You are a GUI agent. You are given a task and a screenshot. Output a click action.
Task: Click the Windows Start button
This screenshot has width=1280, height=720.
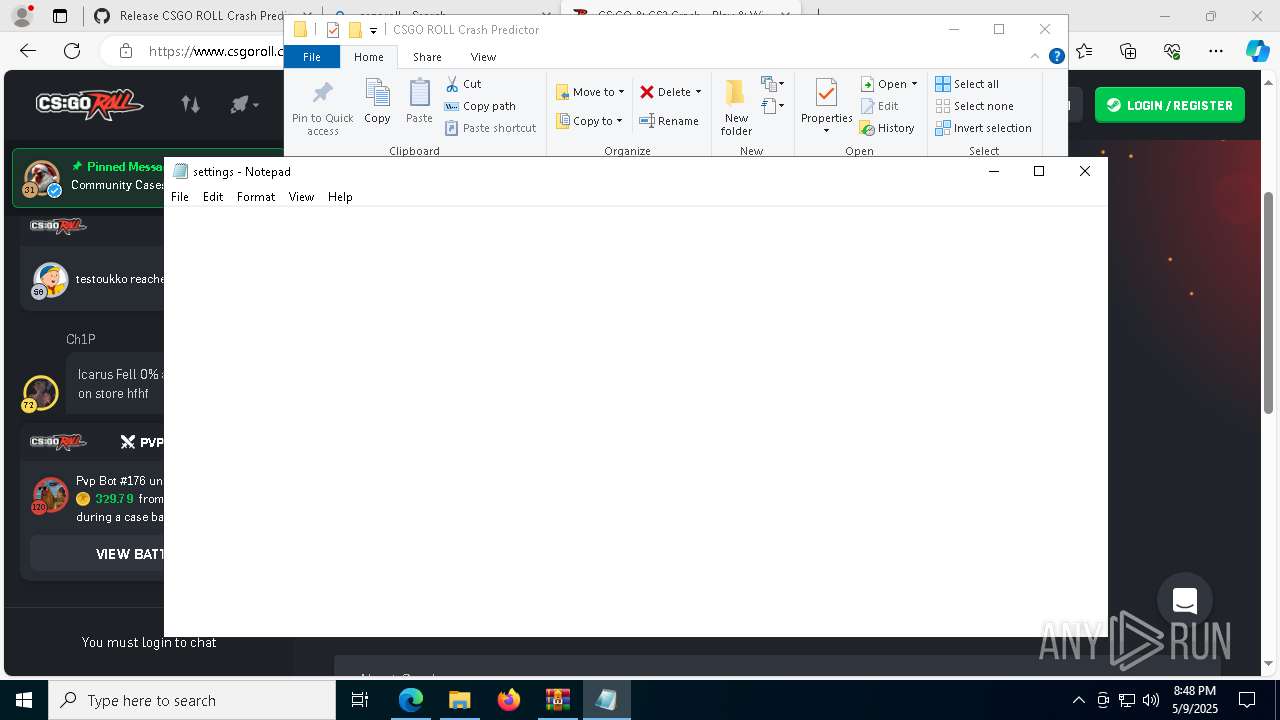(x=24, y=700)
